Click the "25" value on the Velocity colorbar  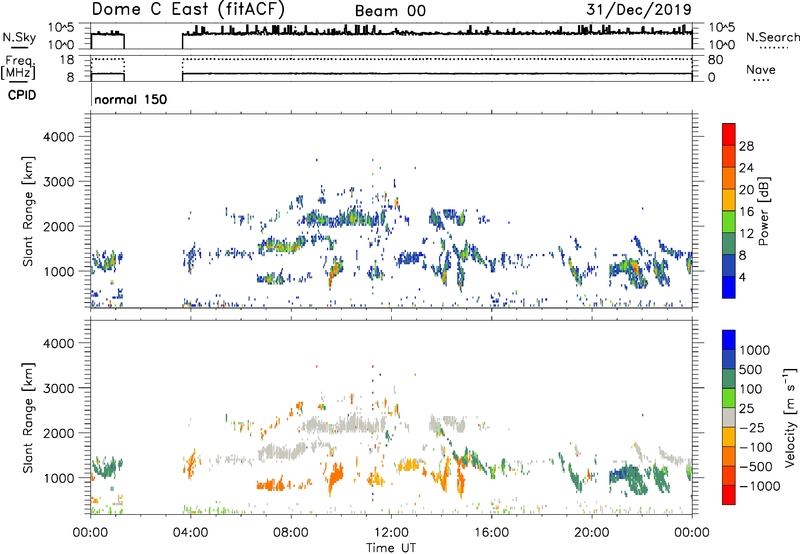coord(747,409)
